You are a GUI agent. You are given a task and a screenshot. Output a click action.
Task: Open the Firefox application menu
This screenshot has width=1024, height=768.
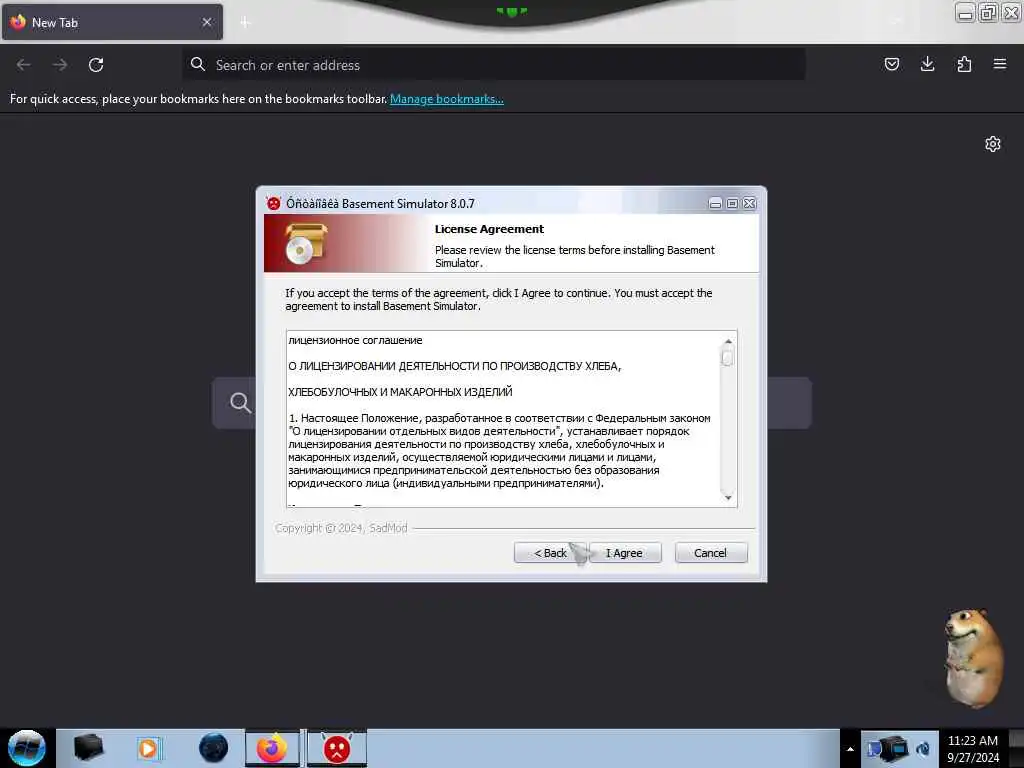[1000, 64]
